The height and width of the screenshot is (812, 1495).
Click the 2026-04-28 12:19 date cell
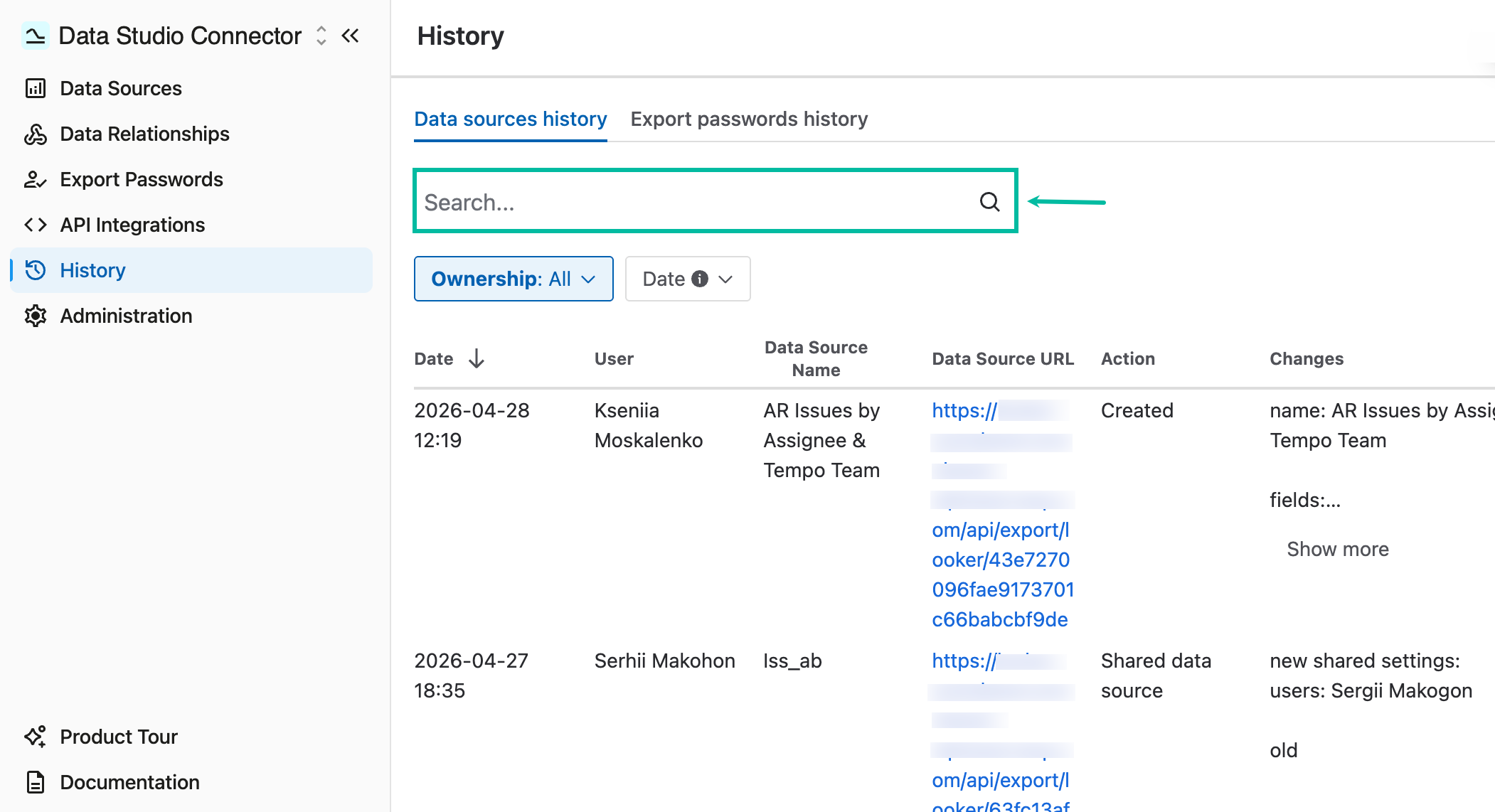[472, 425]
